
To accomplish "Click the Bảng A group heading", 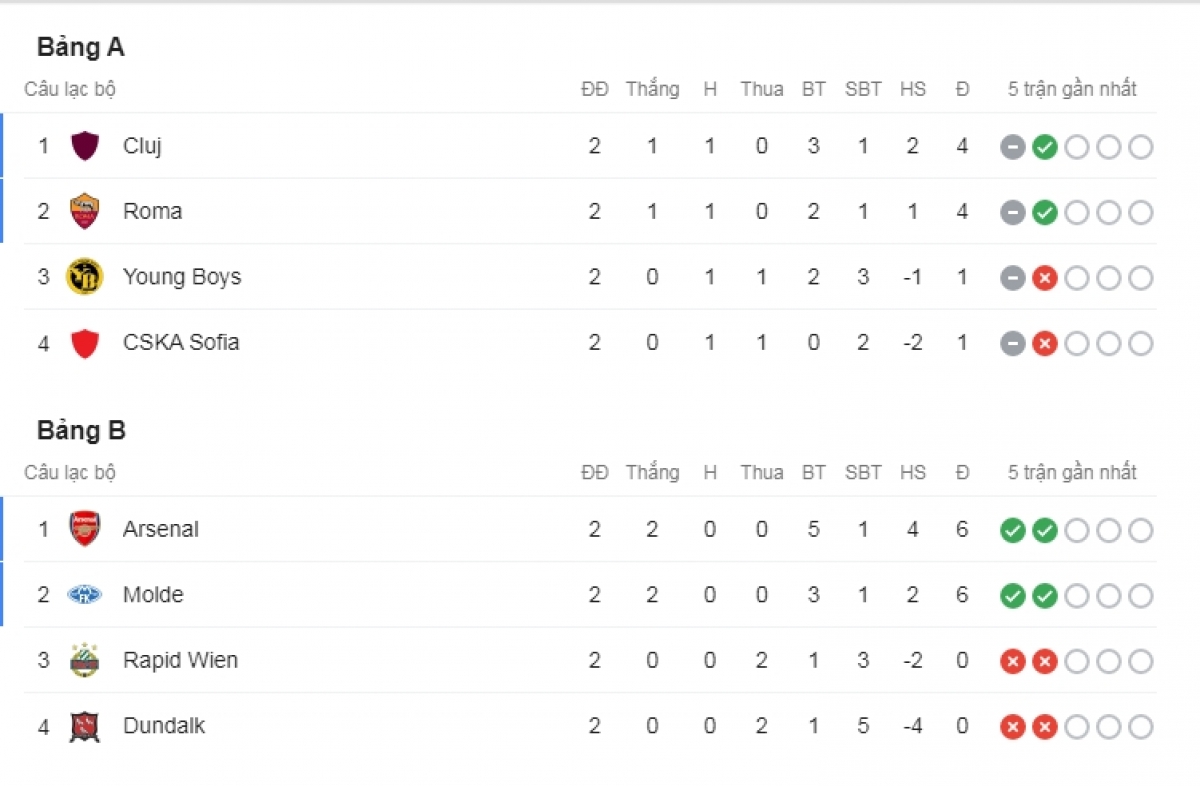I will click(x=81, y=47).
